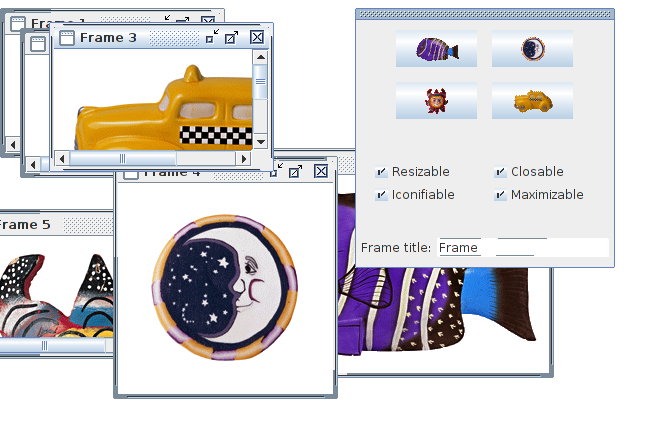Uncheck the Resizable checkbox

coord(381,172)
